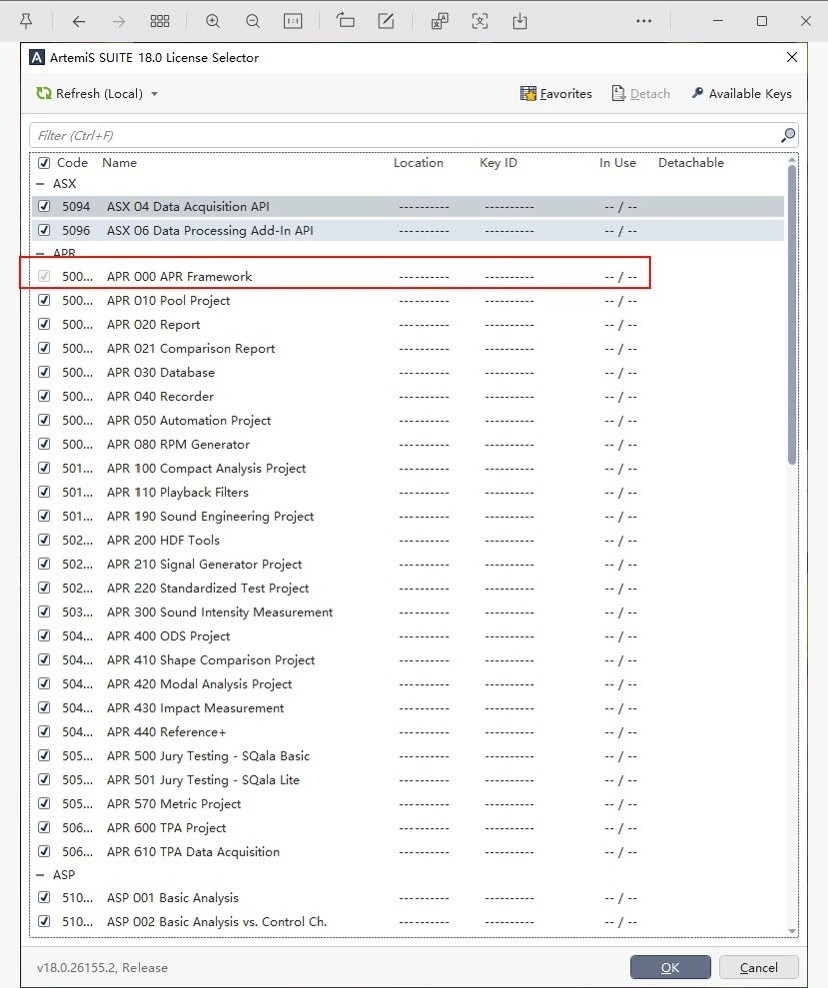Sort by the Location column header

(418, 163)
